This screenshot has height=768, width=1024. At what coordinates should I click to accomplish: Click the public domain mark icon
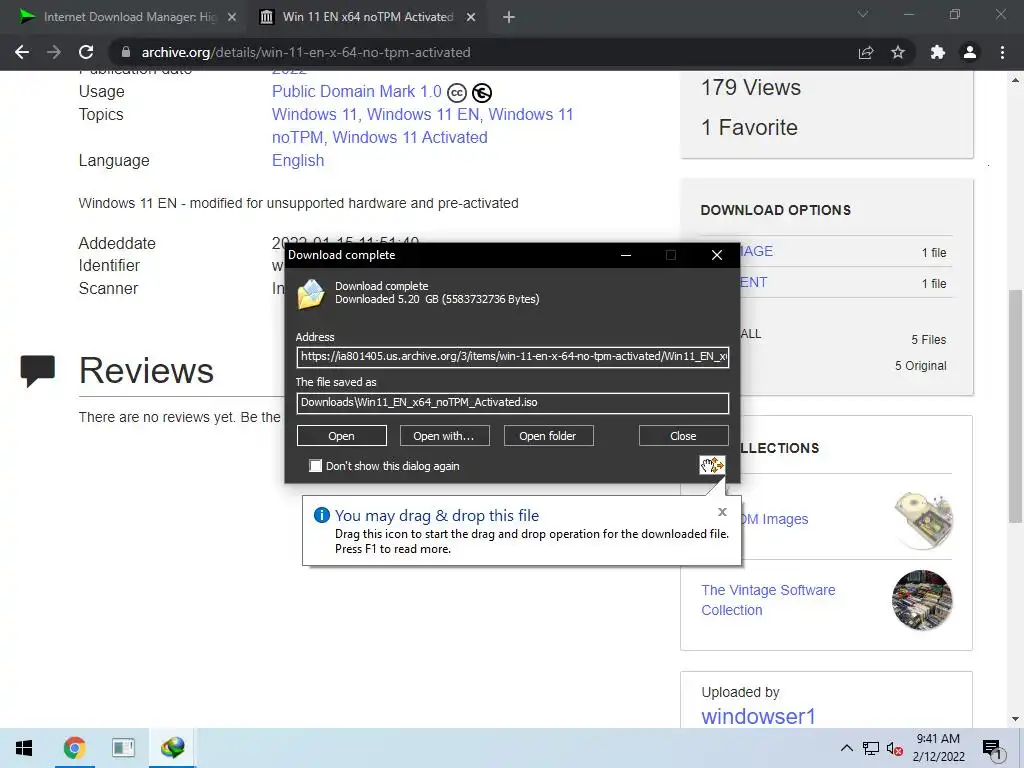[482, 93]
